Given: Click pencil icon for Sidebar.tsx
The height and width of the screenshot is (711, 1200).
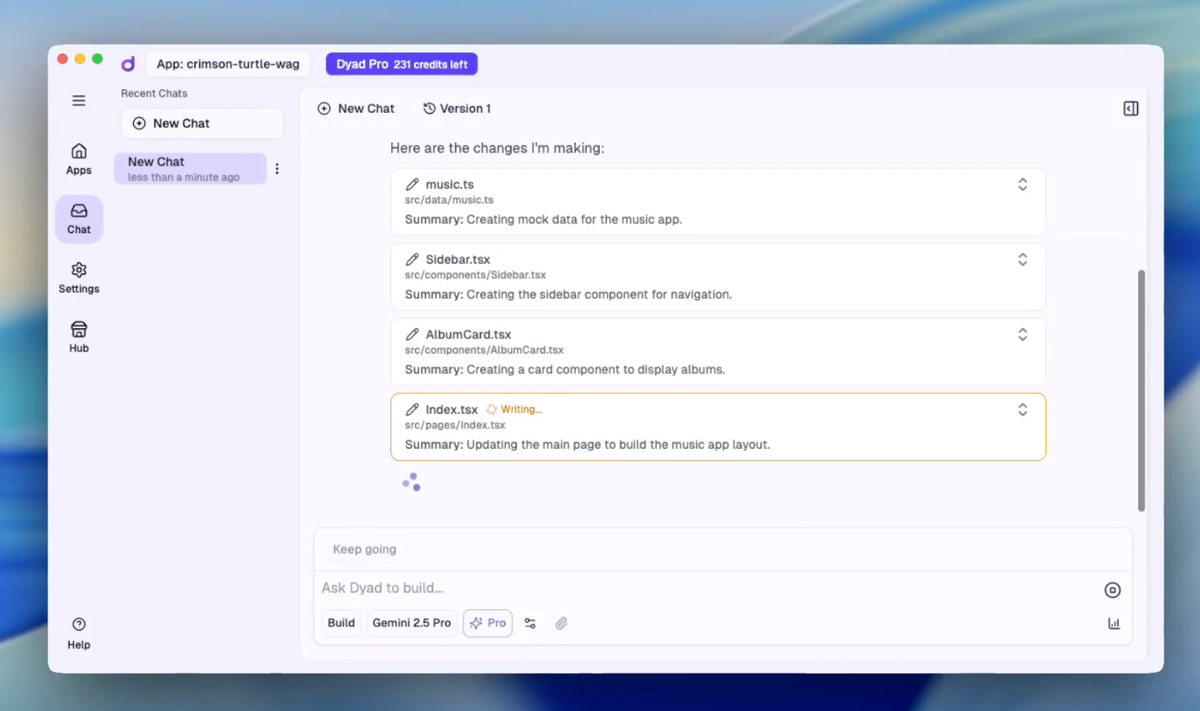Looking at the screenshot, I should click(x=412, y=259).
